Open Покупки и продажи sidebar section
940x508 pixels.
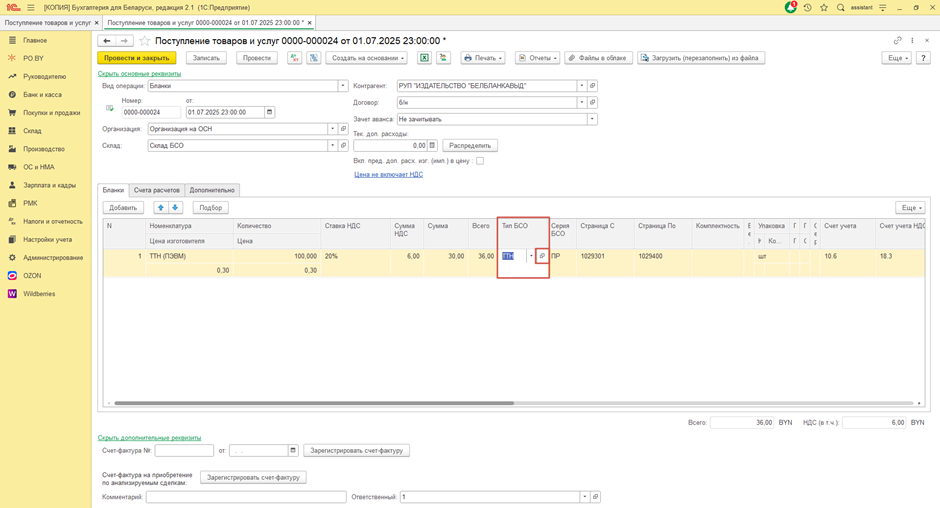52,113
